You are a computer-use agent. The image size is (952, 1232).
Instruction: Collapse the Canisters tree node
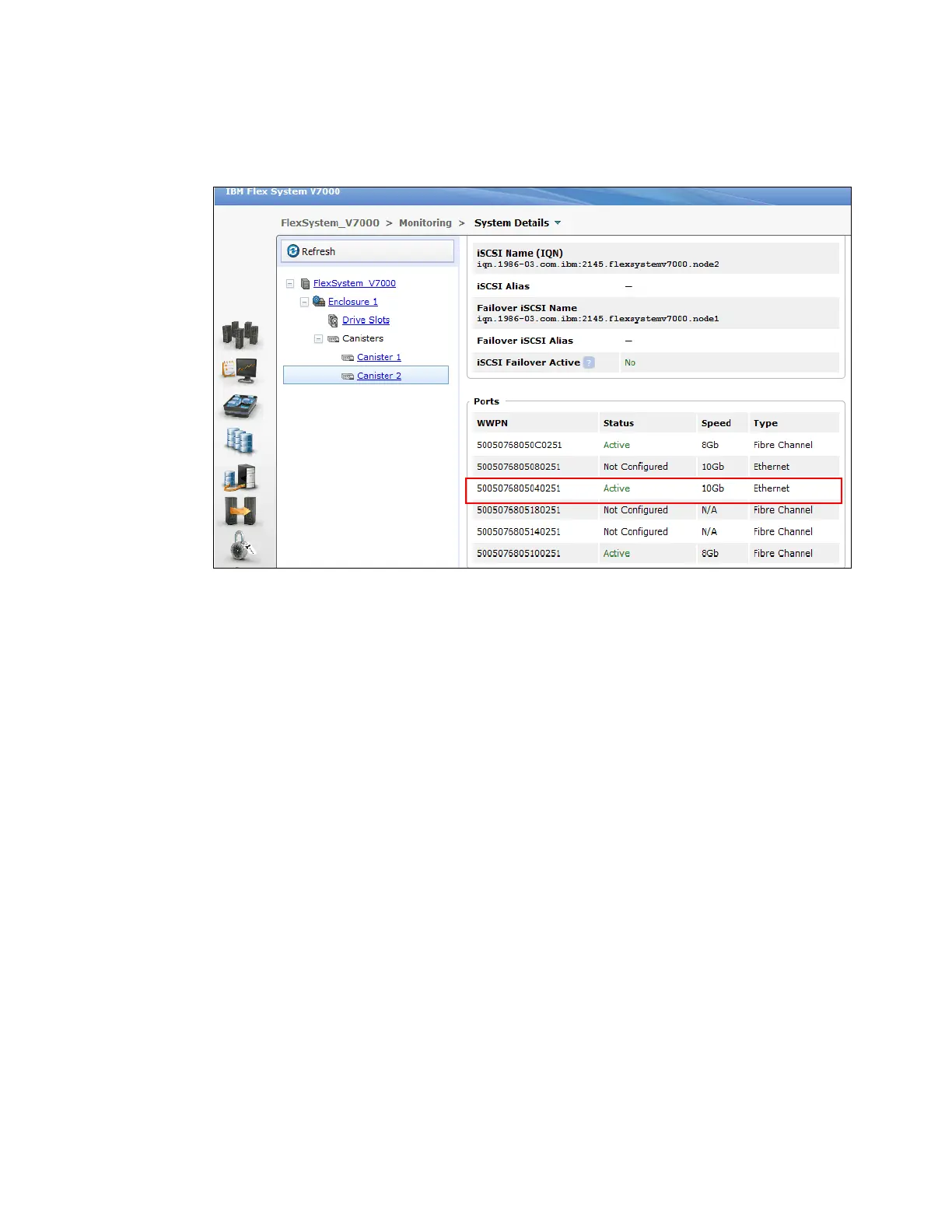(318, 339)
